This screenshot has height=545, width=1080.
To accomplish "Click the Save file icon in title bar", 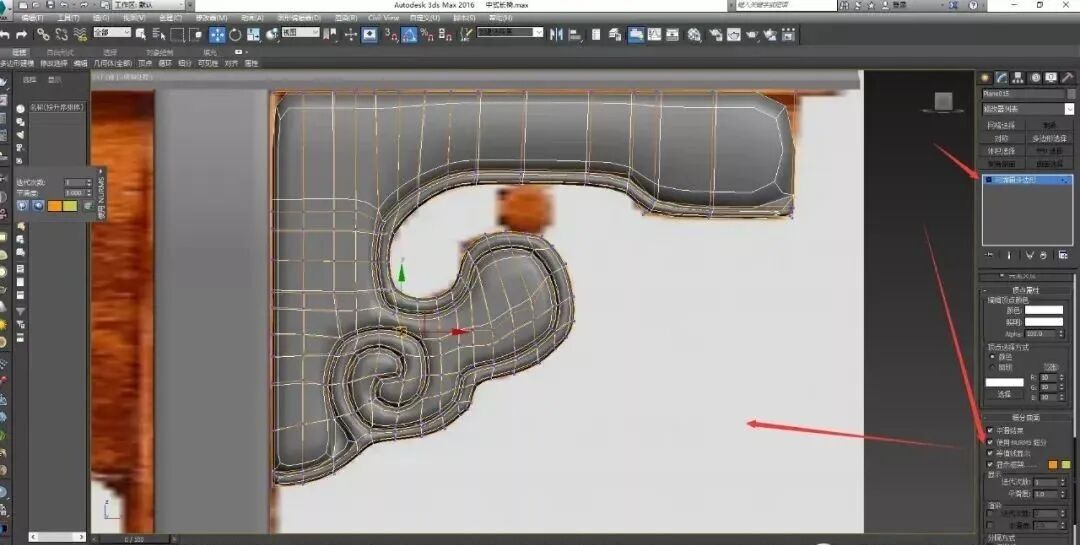I will pos(51,5).
